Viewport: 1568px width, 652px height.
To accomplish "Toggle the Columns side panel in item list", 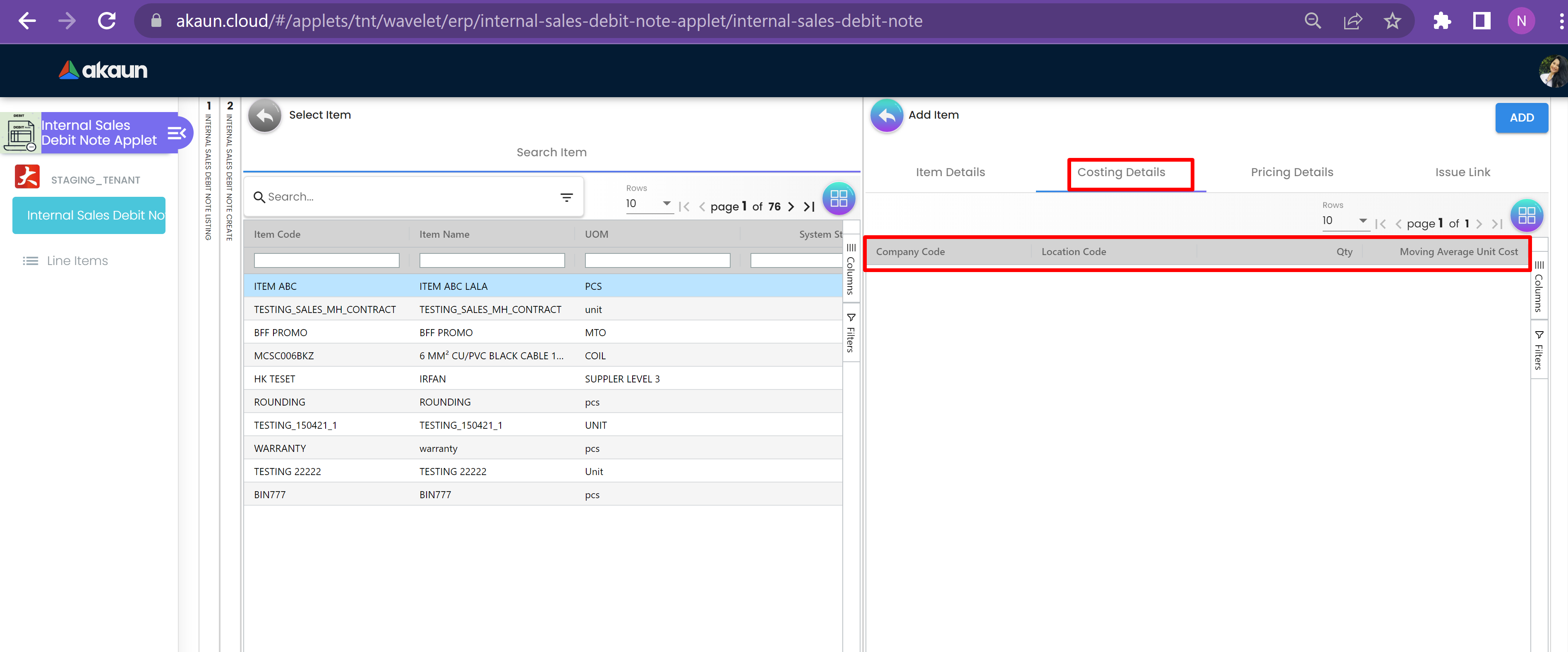I will click(851, 268).
